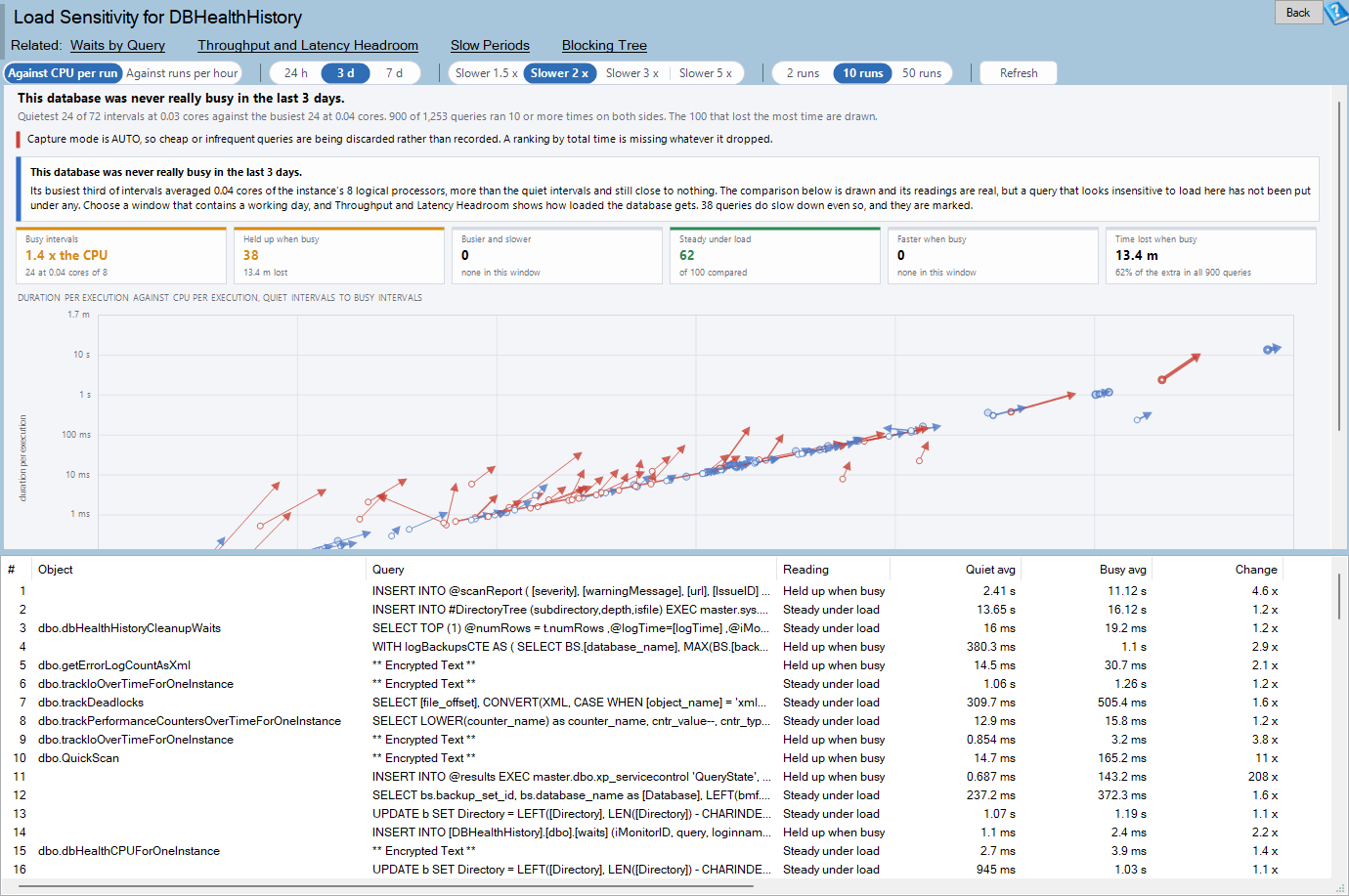Viewport: 1349px width, 896px height.
Task: Go to Slow Periods report
Action: point(490,45)
